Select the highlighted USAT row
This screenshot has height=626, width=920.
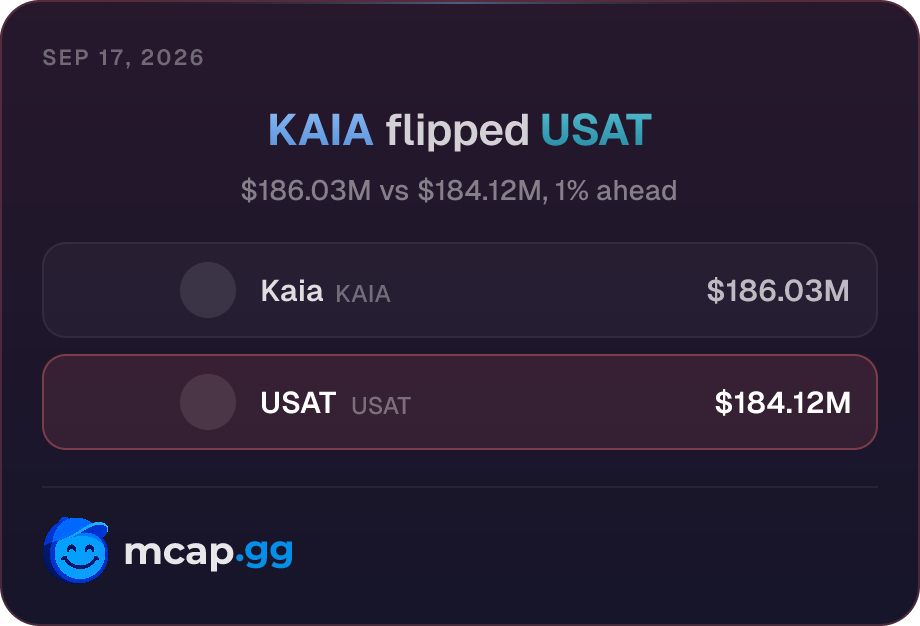pyautogui.click(x=460, y=402)
